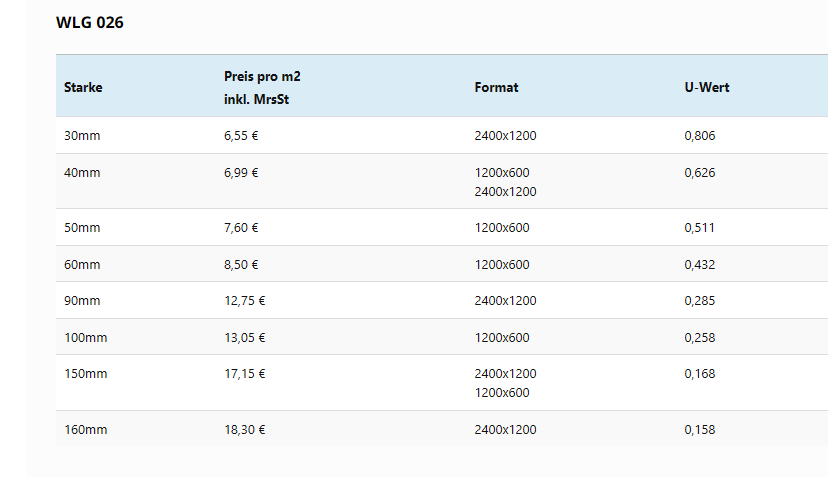Select the 17,15 € price cell

pyautogui.click(x=244, y=374)
